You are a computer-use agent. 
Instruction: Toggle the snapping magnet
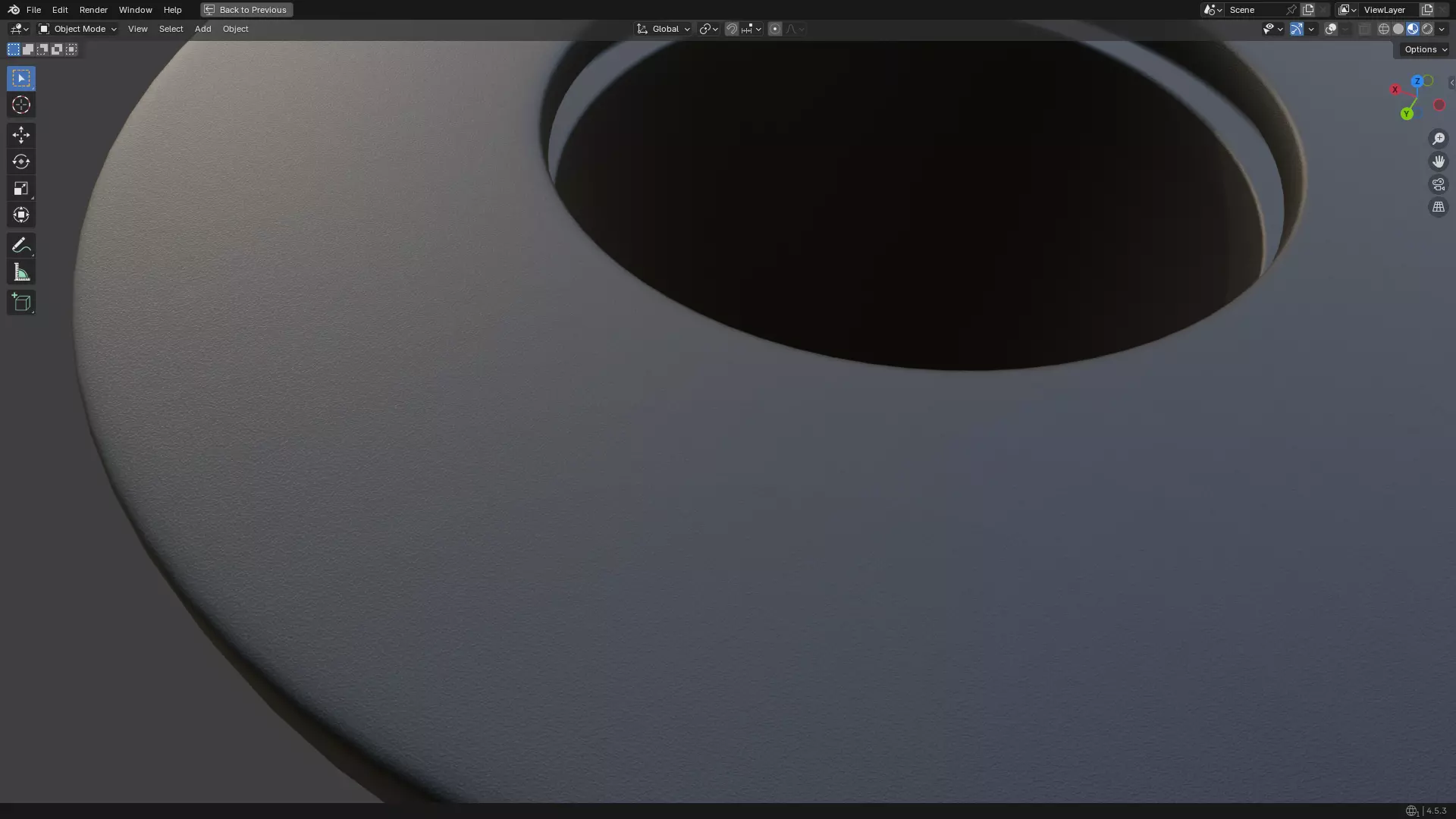click(732, 29)
